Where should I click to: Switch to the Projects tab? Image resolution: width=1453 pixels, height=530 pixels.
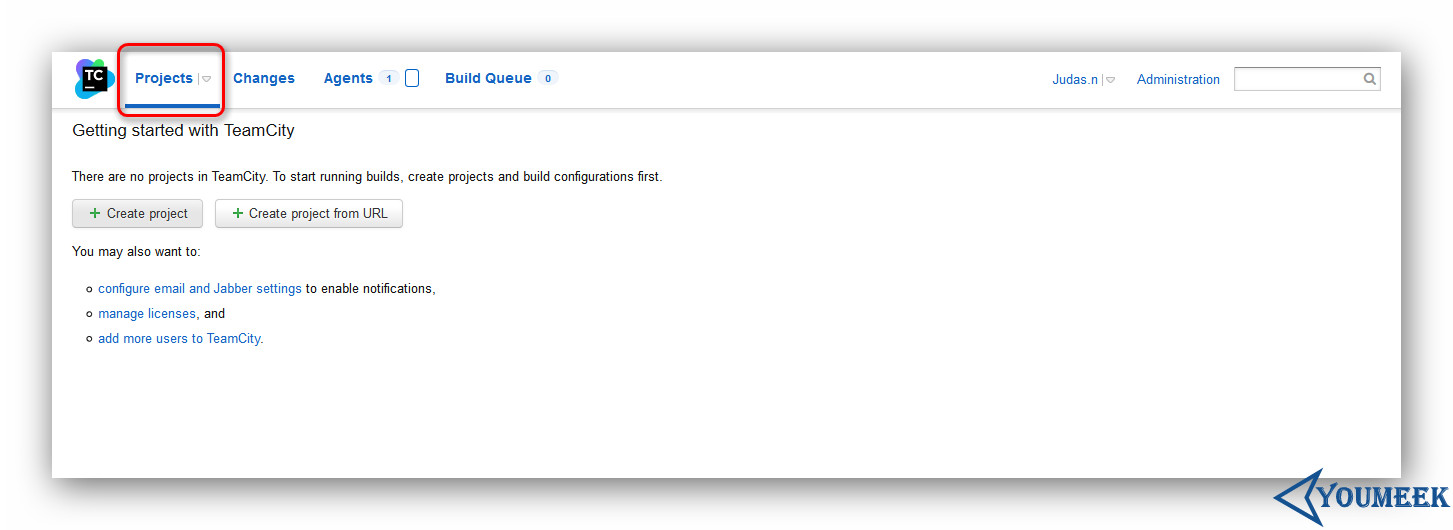[164, 78]
